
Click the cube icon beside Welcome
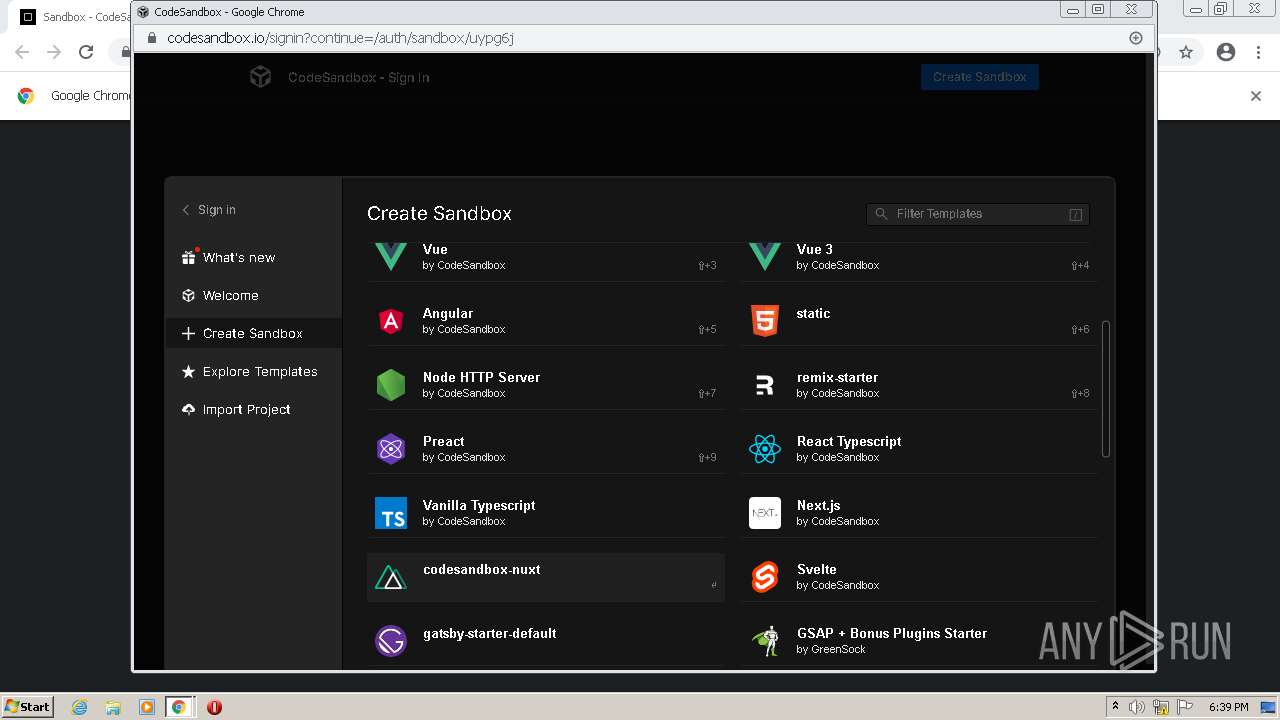(188, 295)
